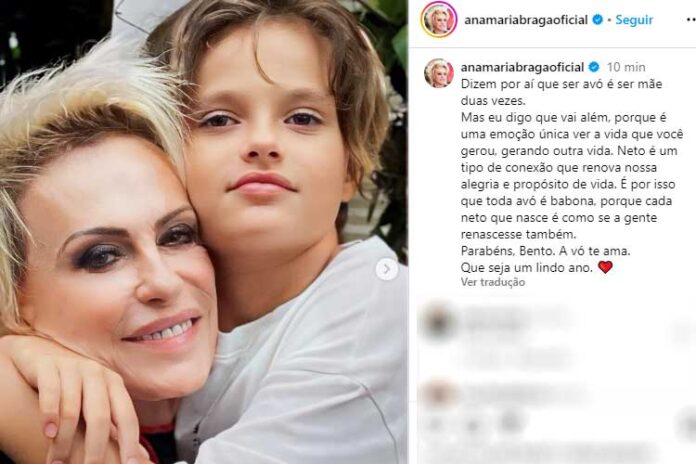Click anamariabragaoficial username in the caption
This screenshot has height=464, width=696.
click(x=522, y=67)
